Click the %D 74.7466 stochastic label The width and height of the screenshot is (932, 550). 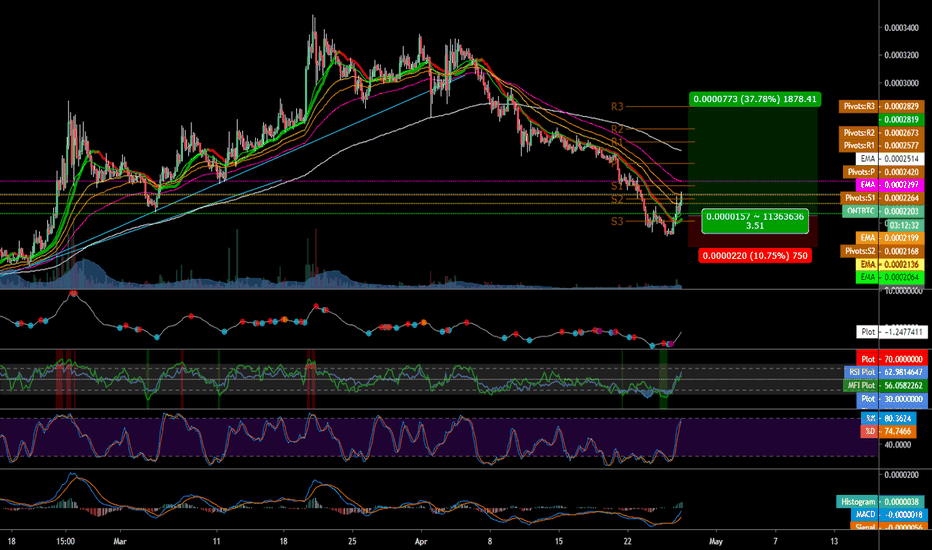click(x=888, y=432)
